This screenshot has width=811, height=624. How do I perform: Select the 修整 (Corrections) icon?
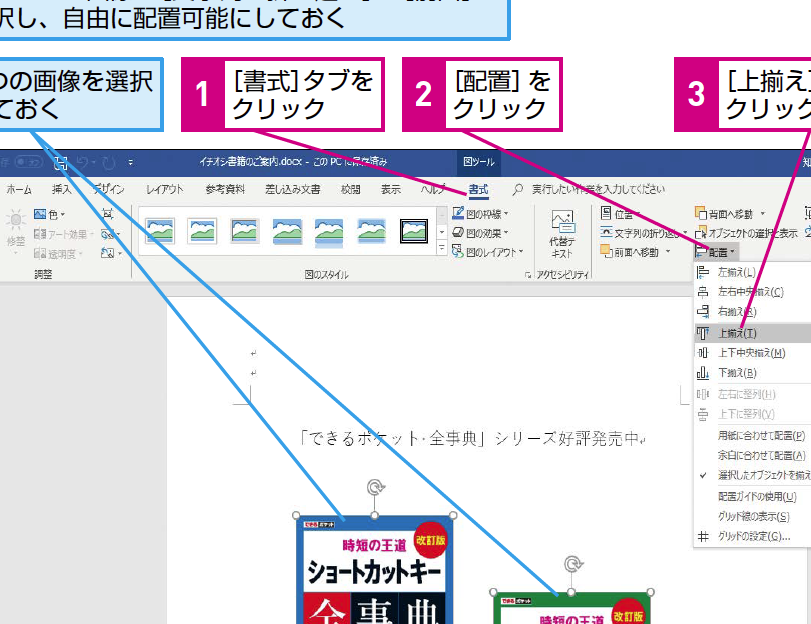pyautogui.click(x=16, y=228)
